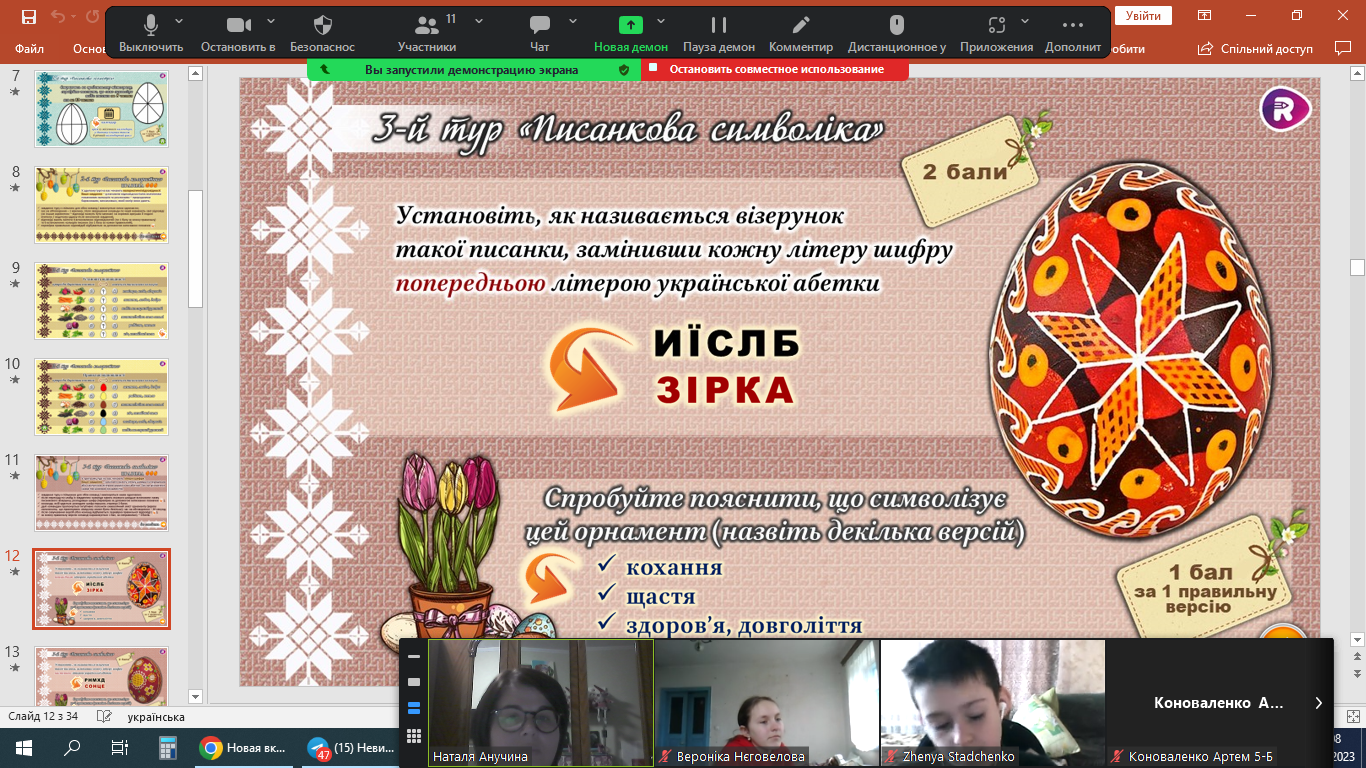Screen dimensions: 1366x768
Task: Open Приложения in Zoom bar
Action: pos(996,34)
